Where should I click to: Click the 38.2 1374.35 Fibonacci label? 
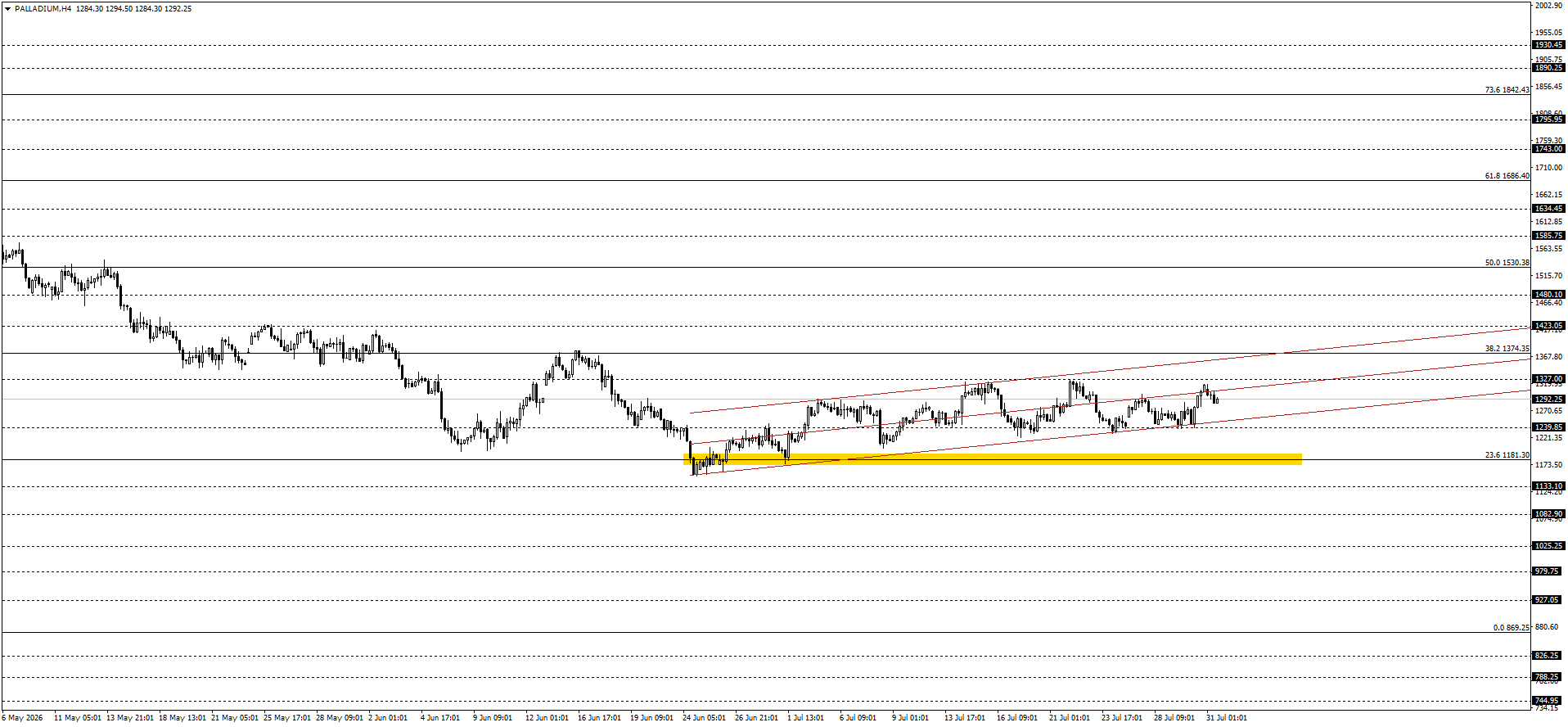[1507, 349]
